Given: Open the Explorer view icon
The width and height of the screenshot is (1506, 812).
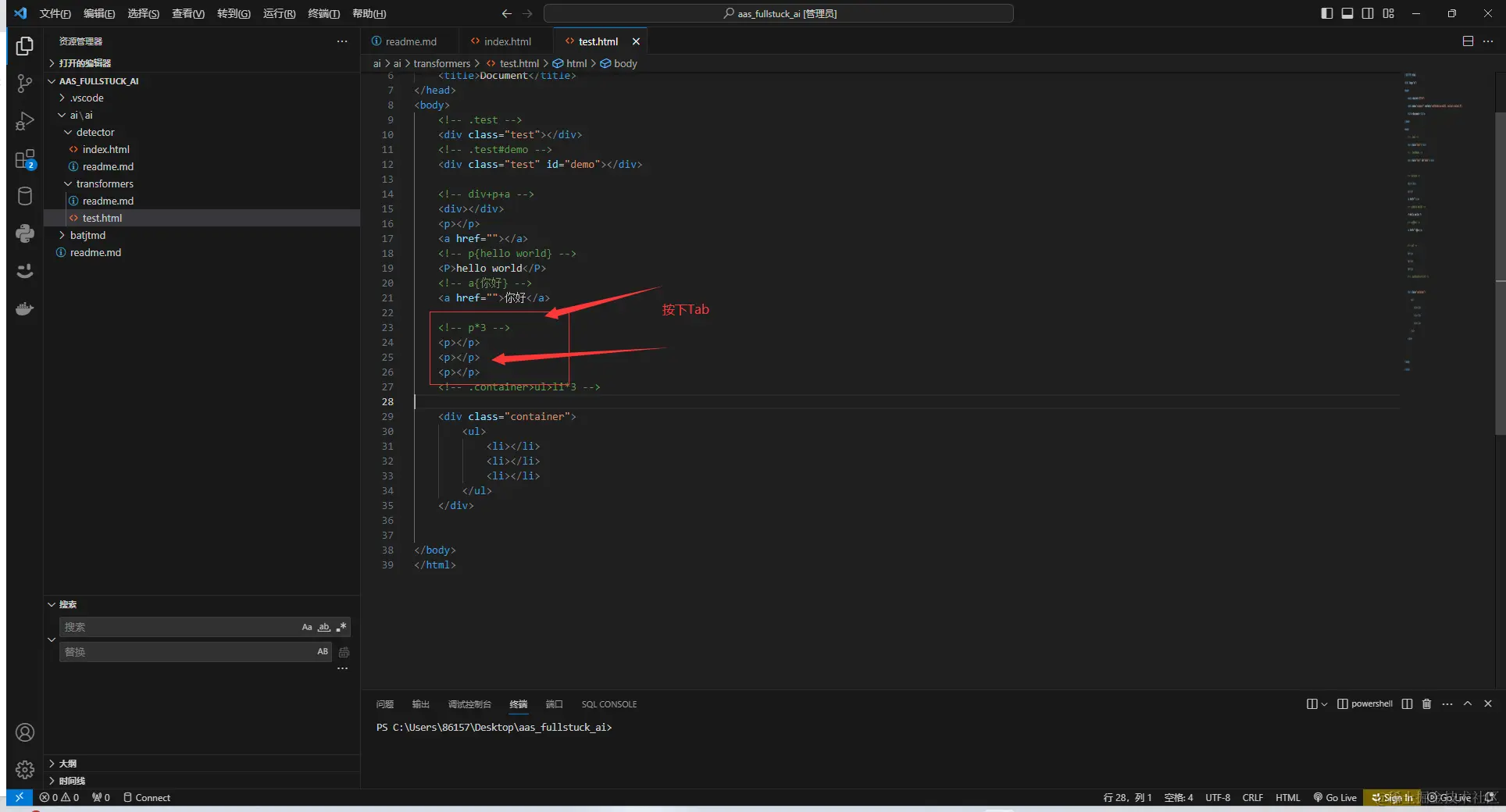Looking at the screenshot, I should pyautogui.click(x=25, y=46).
